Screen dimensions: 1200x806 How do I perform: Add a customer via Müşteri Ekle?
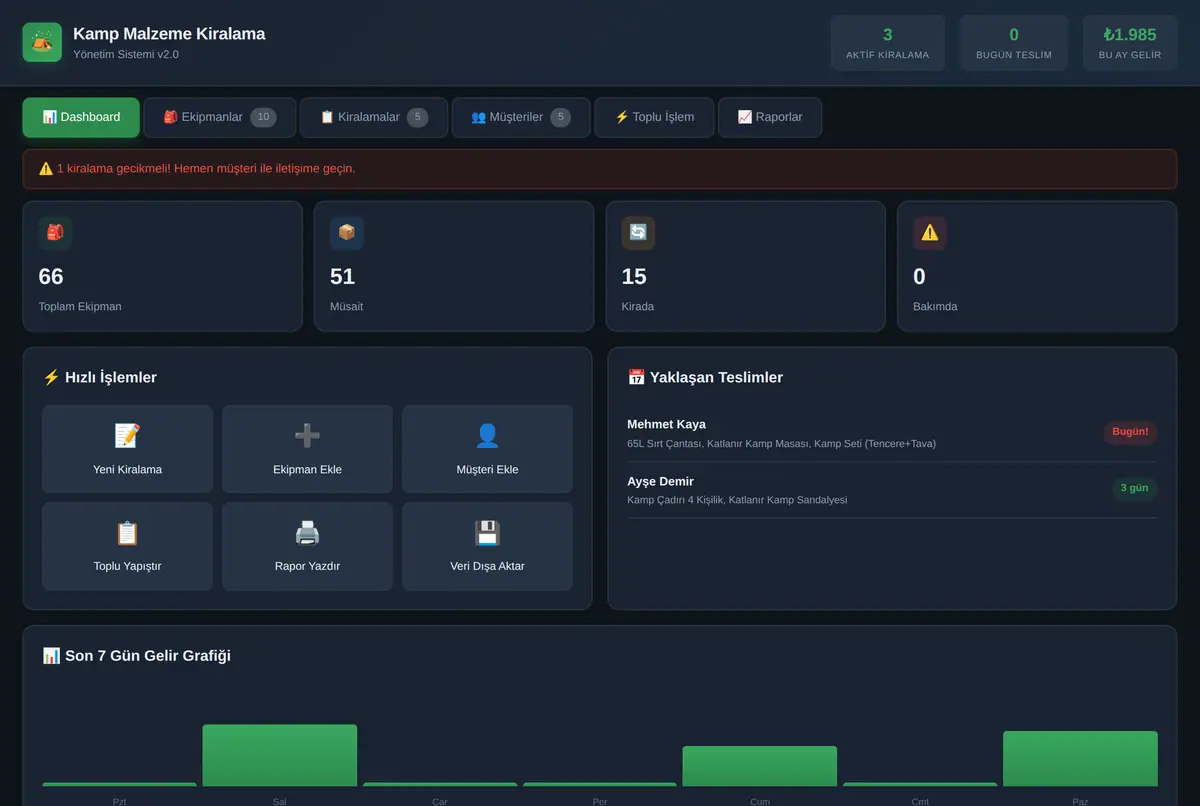pyautogui.click(x=487, y=449)
